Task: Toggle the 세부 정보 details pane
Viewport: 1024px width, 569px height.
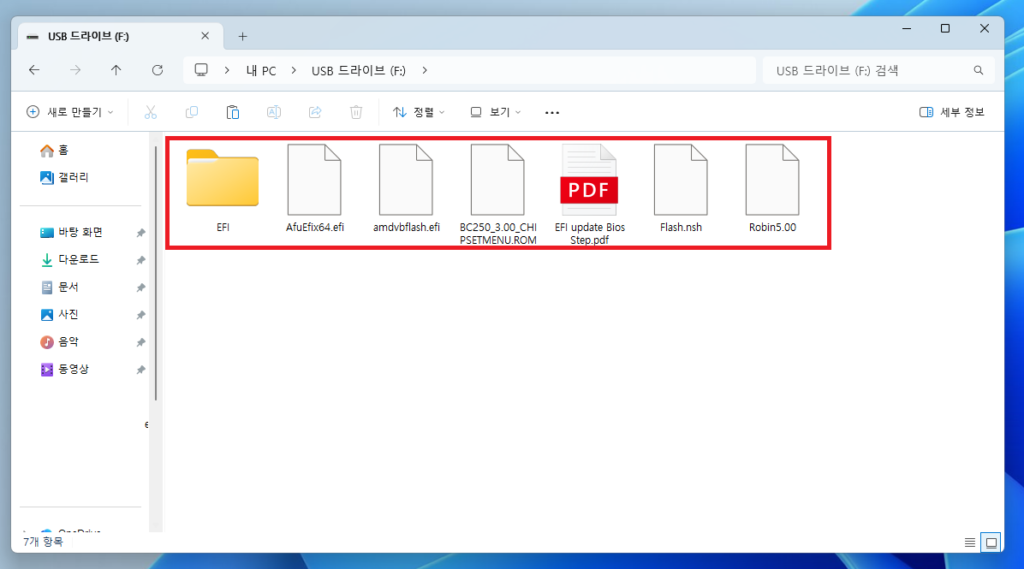Action: click(952, 112)
